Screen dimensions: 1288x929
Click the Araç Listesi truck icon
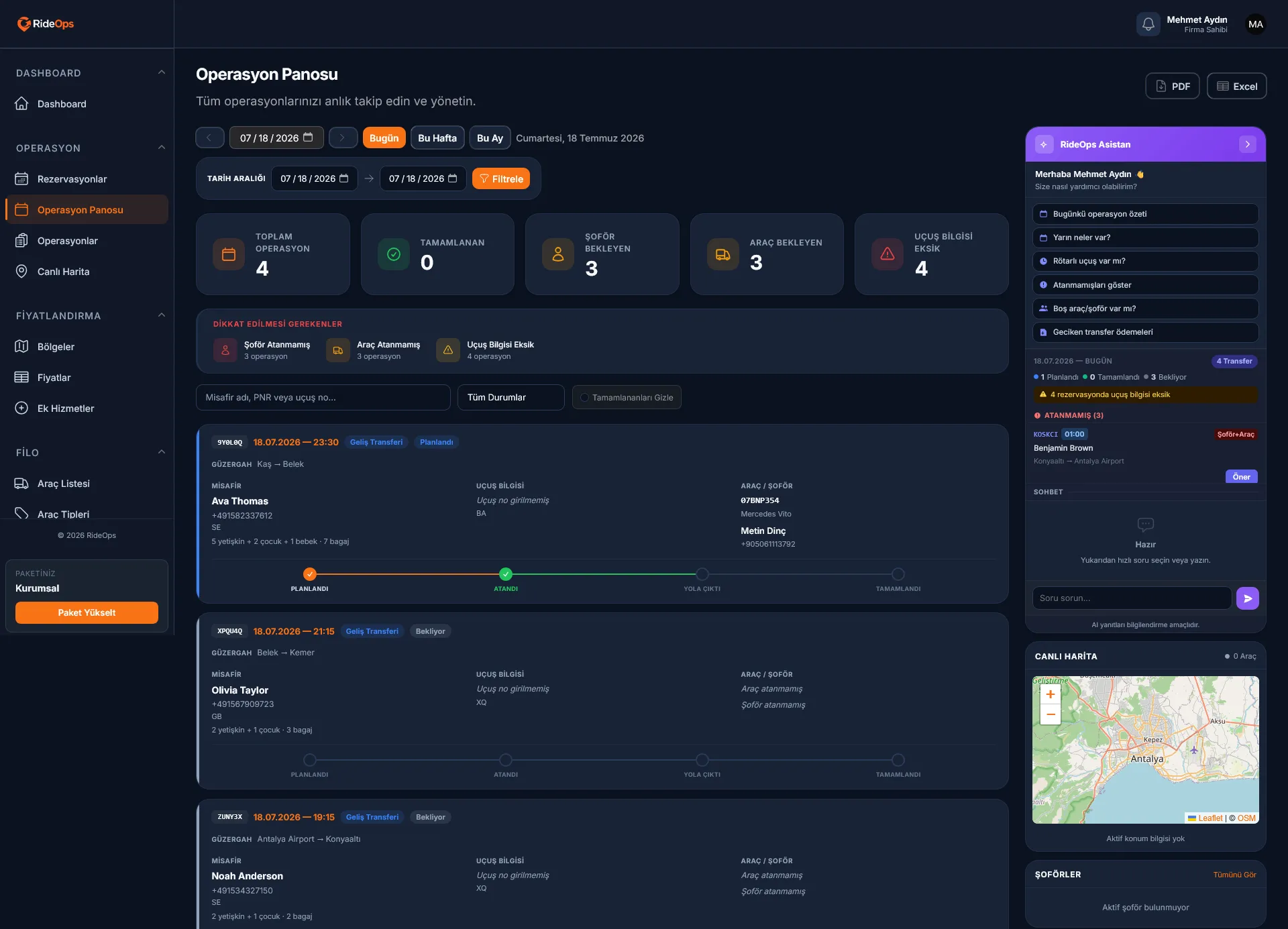point(21,484)
